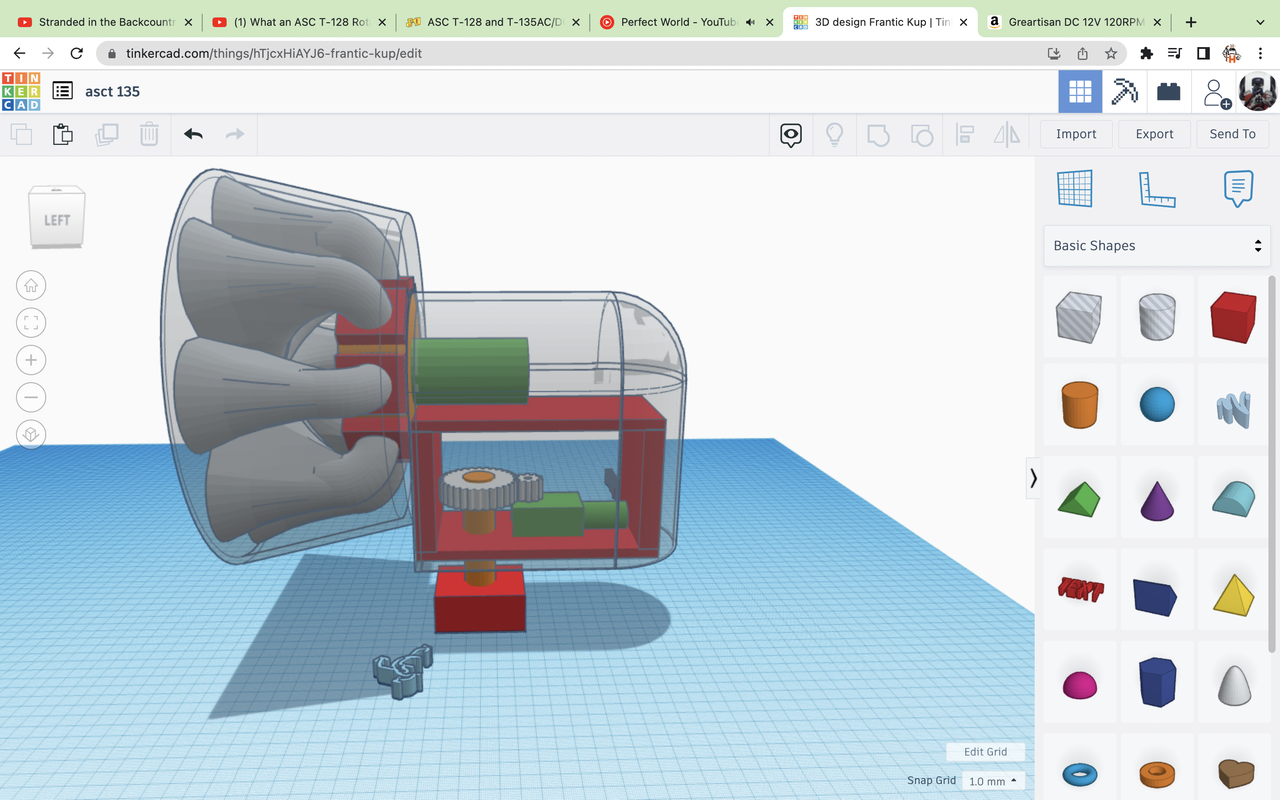Open the designs list icon
Screen dimensions: 1280x800
click(62, 91)
